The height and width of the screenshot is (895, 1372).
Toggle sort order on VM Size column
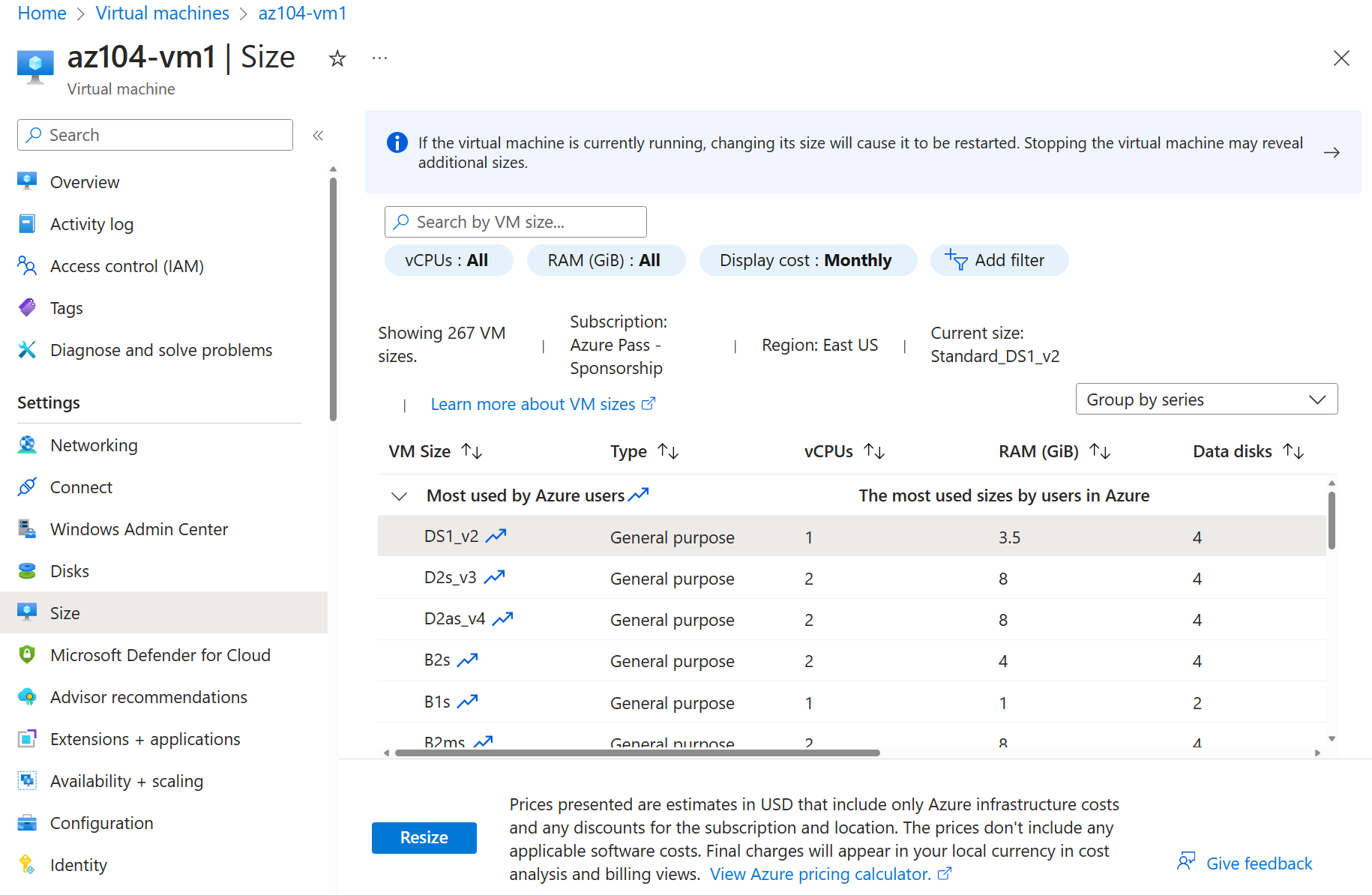click(472, 451)
